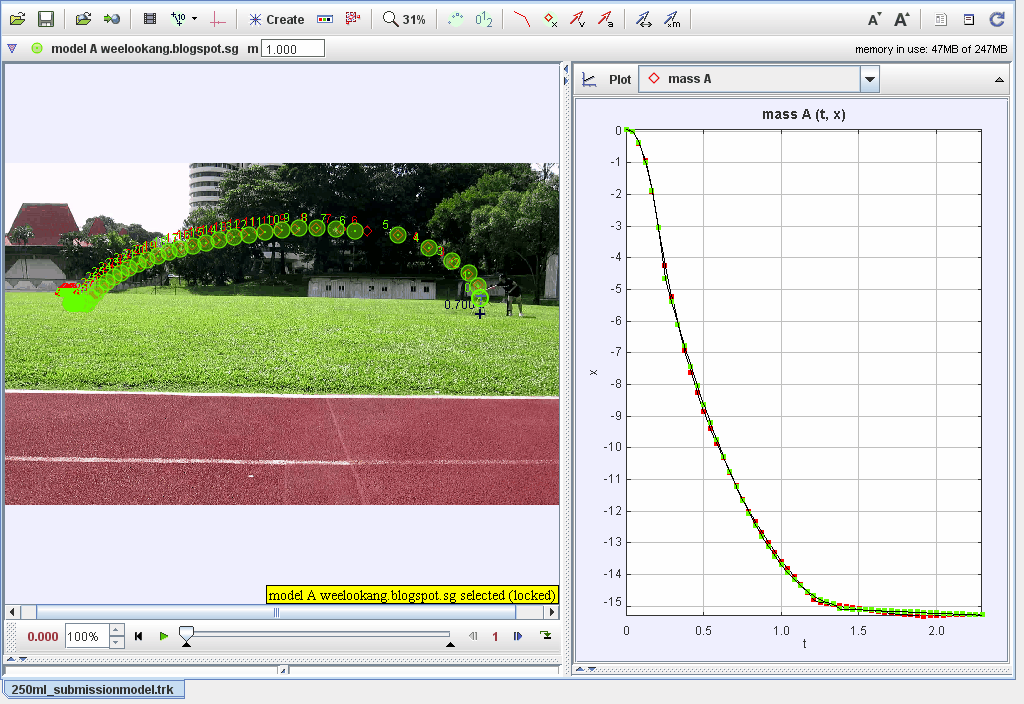1024x704 pixels.
Task: Click the end-frame black marker
Action: [450, 645]
